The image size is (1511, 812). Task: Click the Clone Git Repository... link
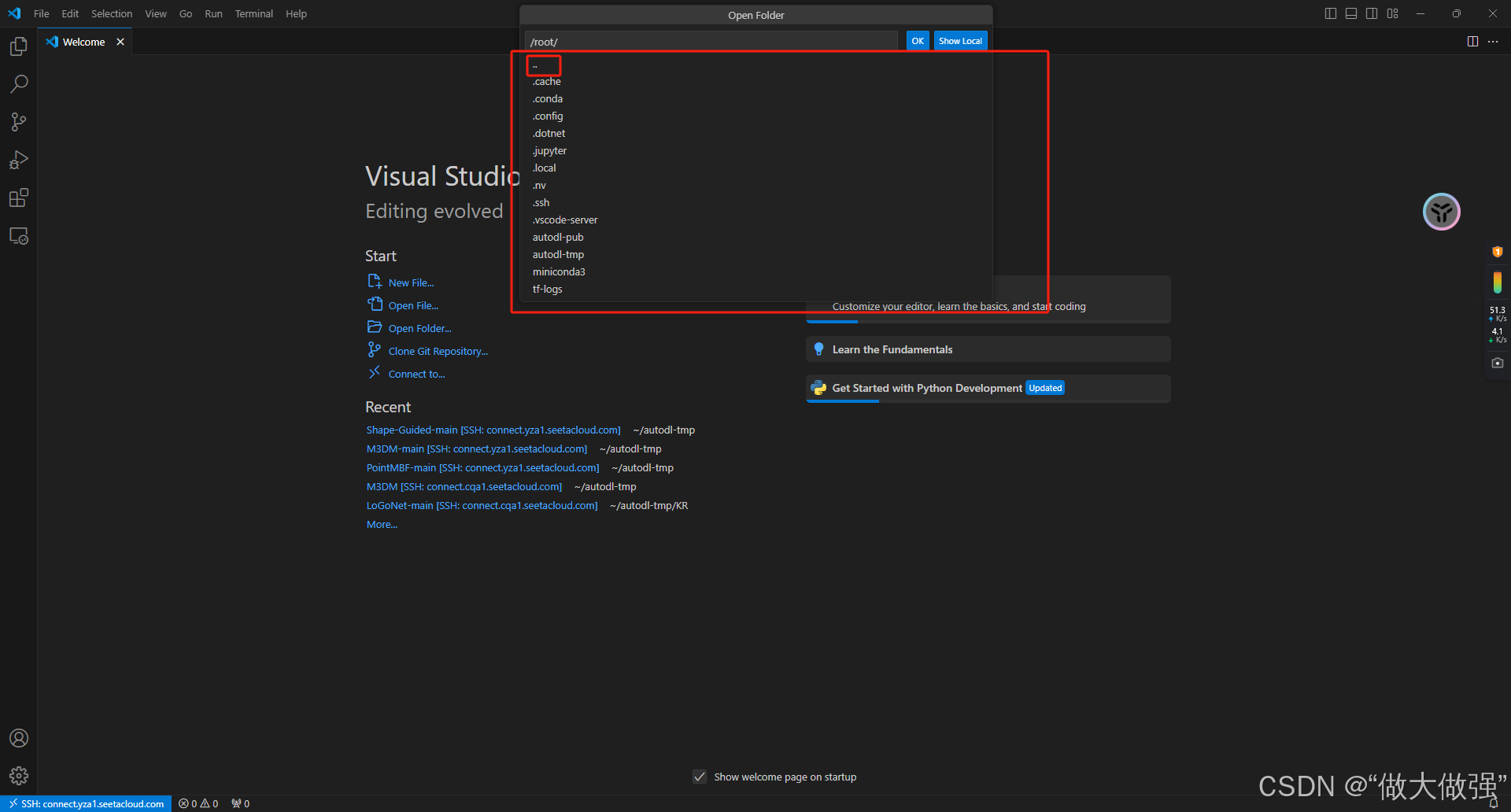click(438, 351)
